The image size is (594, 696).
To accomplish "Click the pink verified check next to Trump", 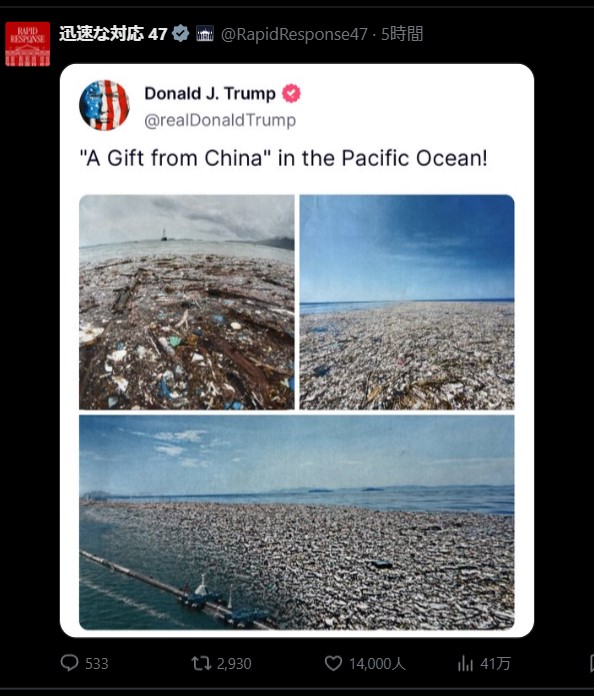I will tap(291, 93).
